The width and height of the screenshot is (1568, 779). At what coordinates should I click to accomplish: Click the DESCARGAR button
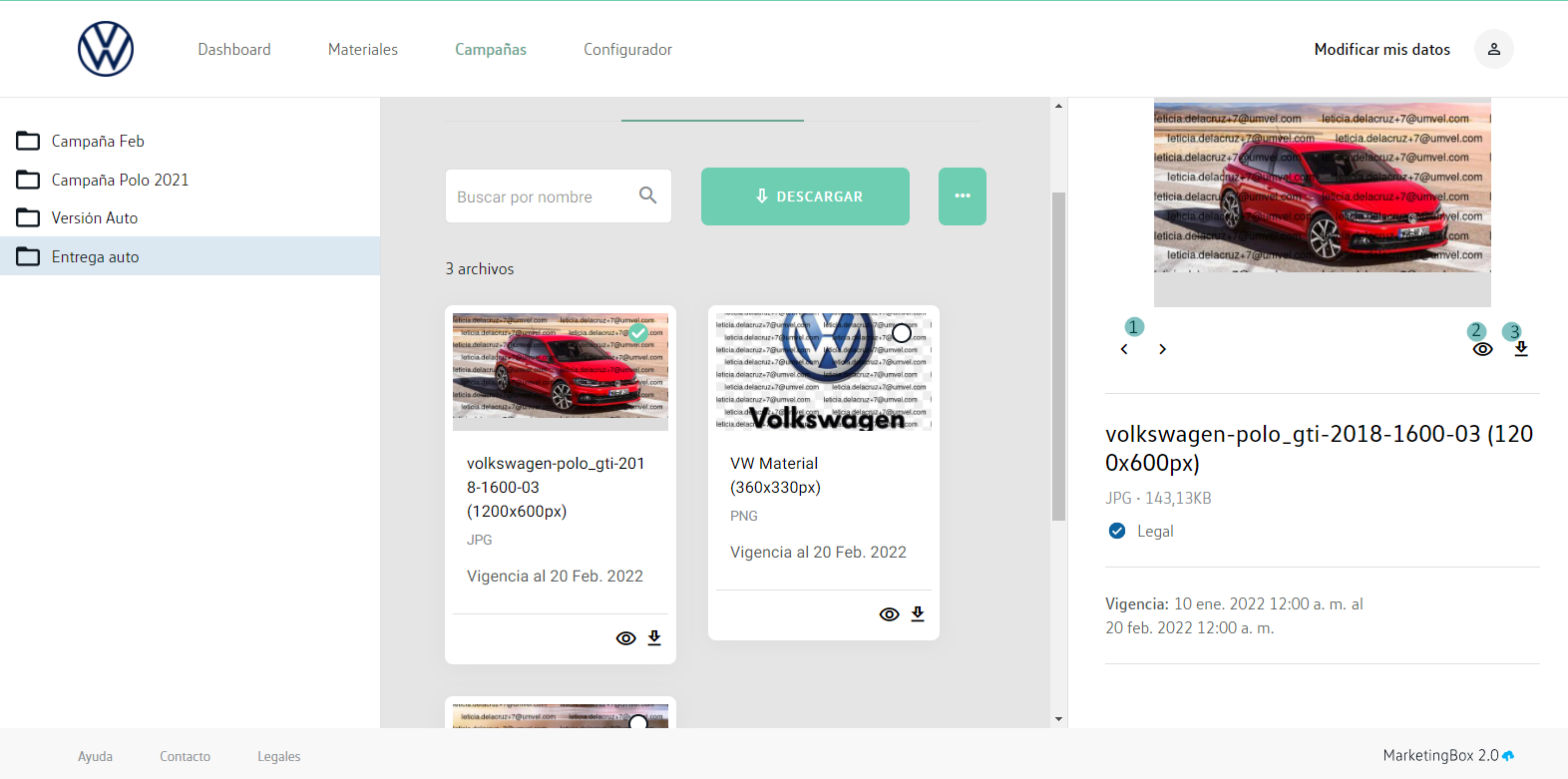(x=805, y=196)
